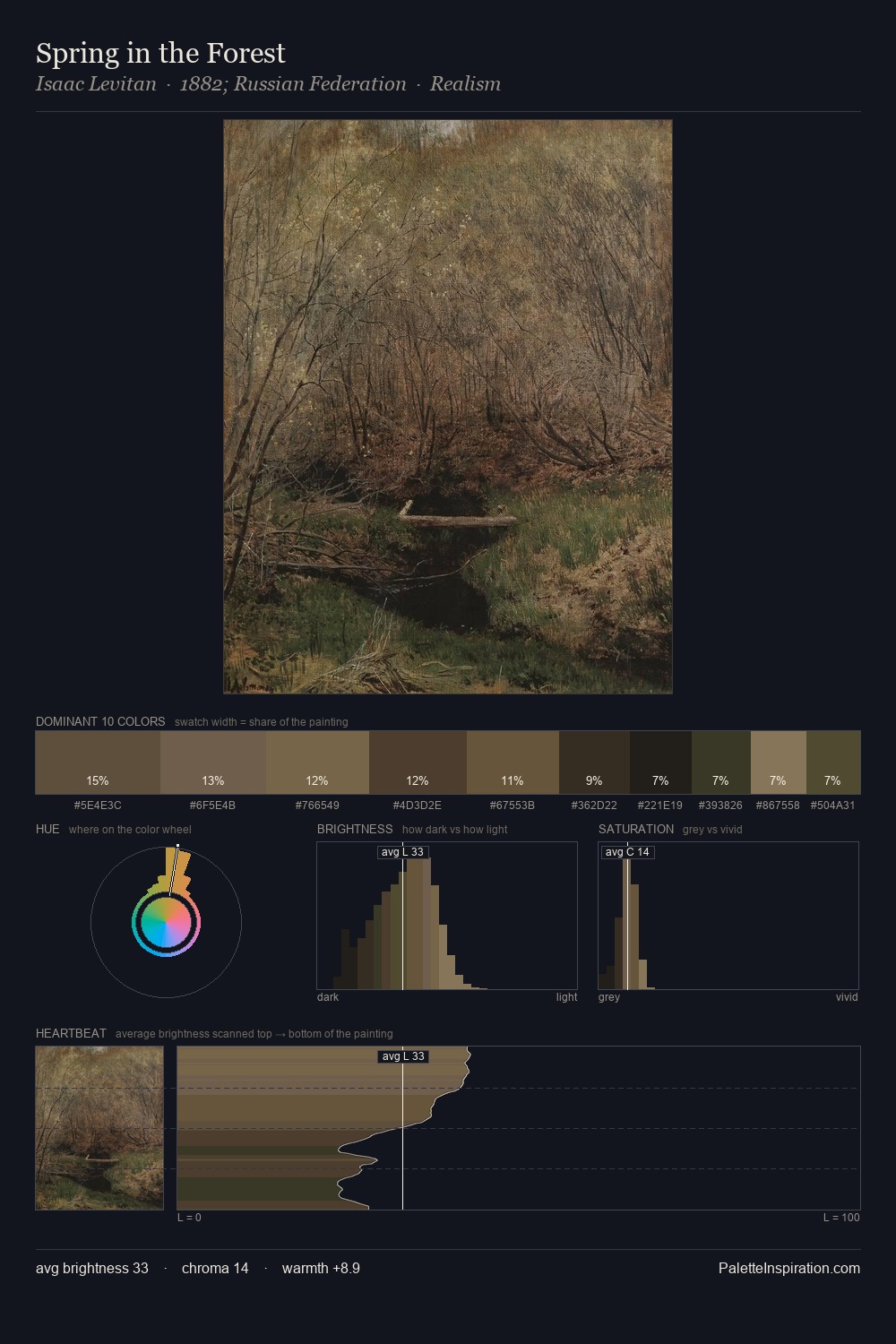Click the 'vivid' axis label under Saturation

coord(847,997)
